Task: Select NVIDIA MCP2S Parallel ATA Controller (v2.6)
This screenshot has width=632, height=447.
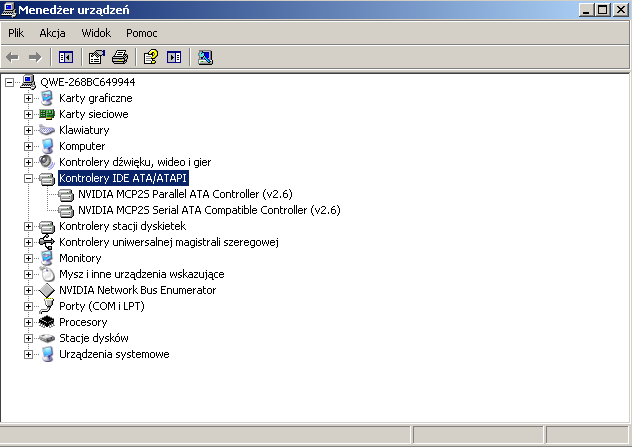Action: point(185,194)
